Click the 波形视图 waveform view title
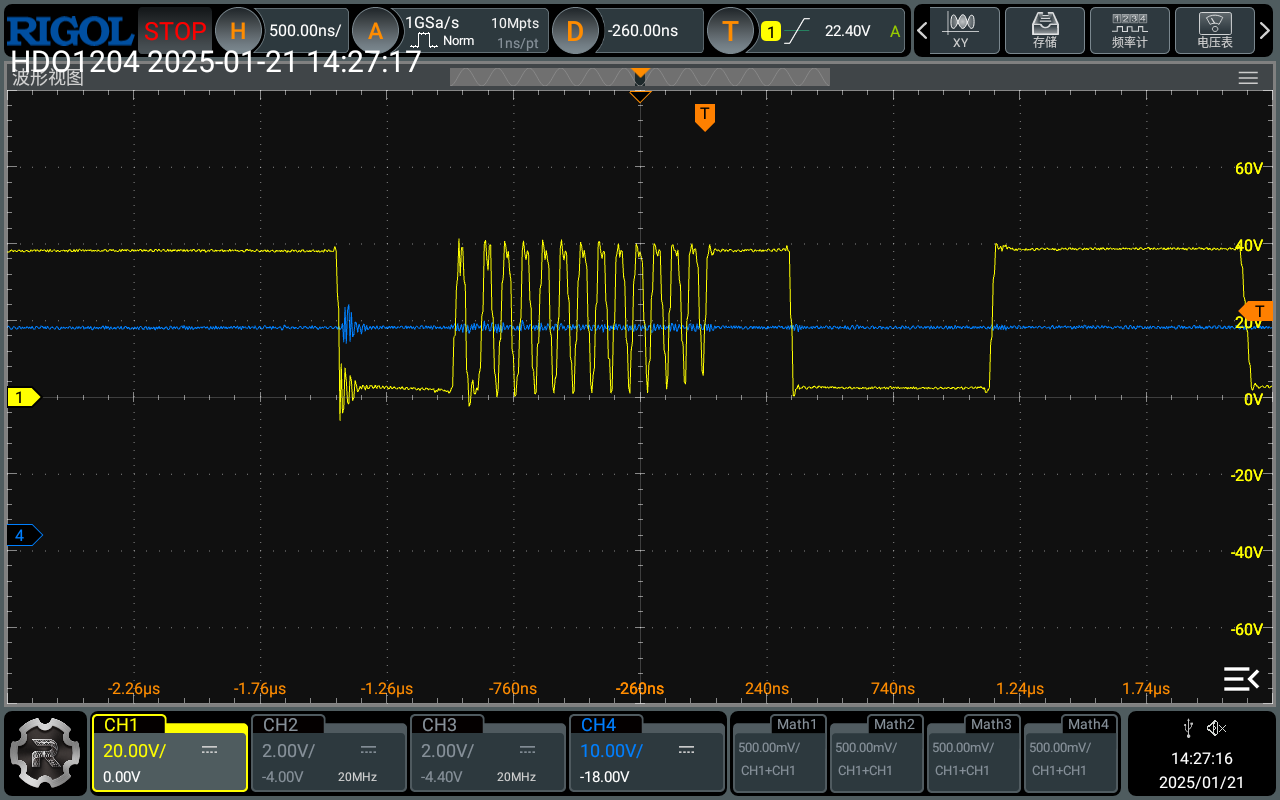 [47, 78]
